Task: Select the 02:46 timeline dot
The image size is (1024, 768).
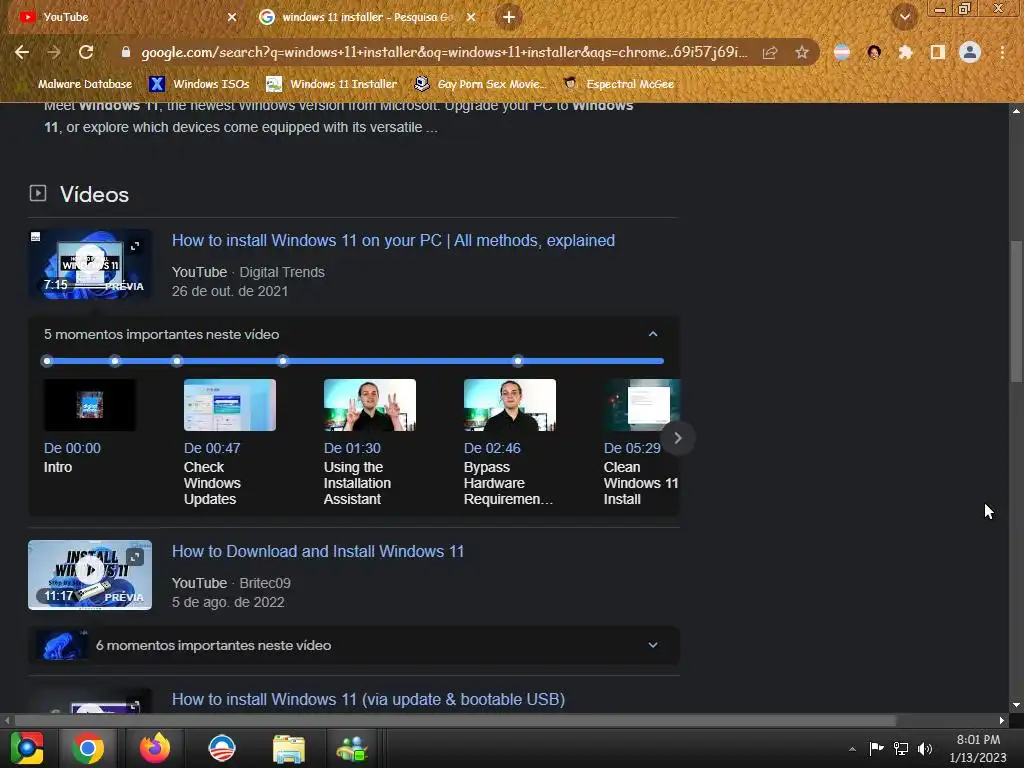Action: 282,360
